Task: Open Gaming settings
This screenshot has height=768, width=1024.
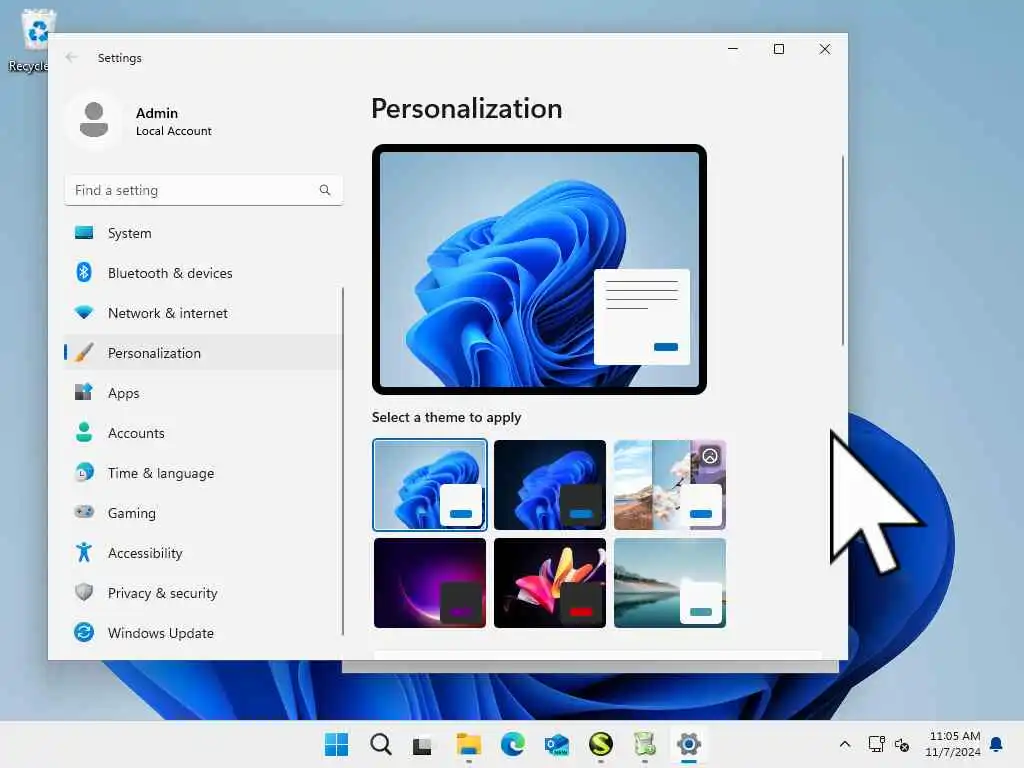Action: [x=203, y=513]
